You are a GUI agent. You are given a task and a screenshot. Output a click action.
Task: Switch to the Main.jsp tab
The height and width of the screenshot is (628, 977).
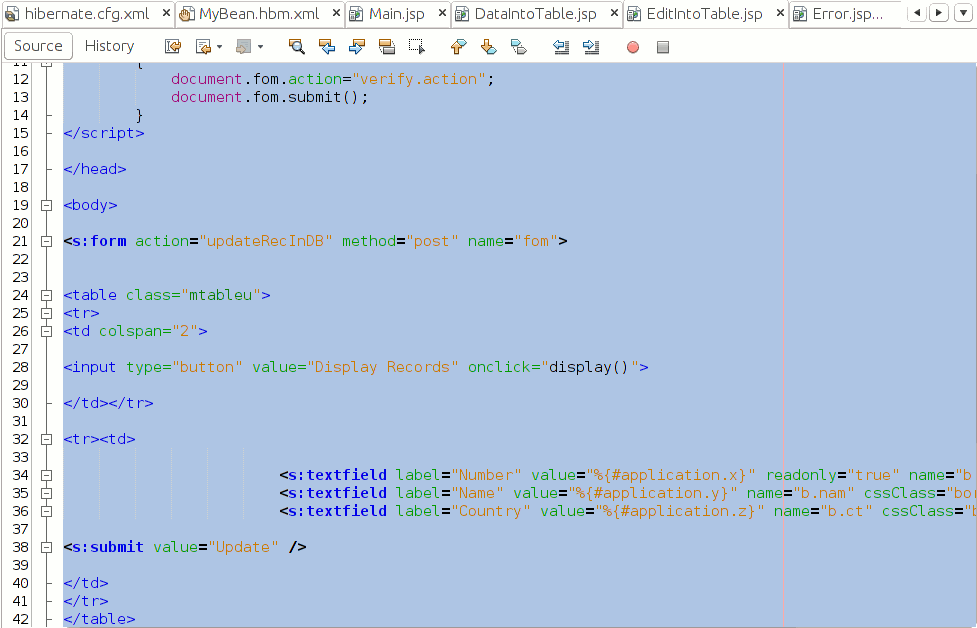pos(397,14)
